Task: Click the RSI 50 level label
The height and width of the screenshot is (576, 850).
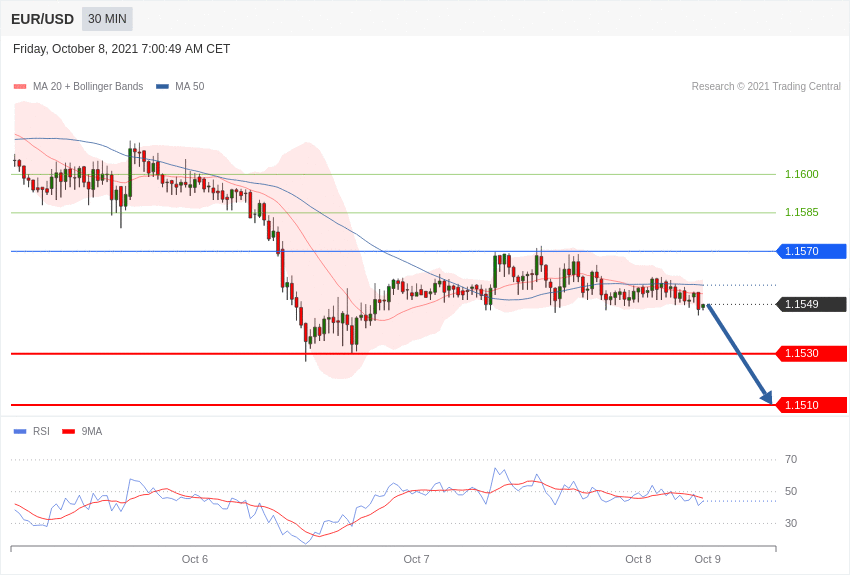Action: tap(791, 491)
